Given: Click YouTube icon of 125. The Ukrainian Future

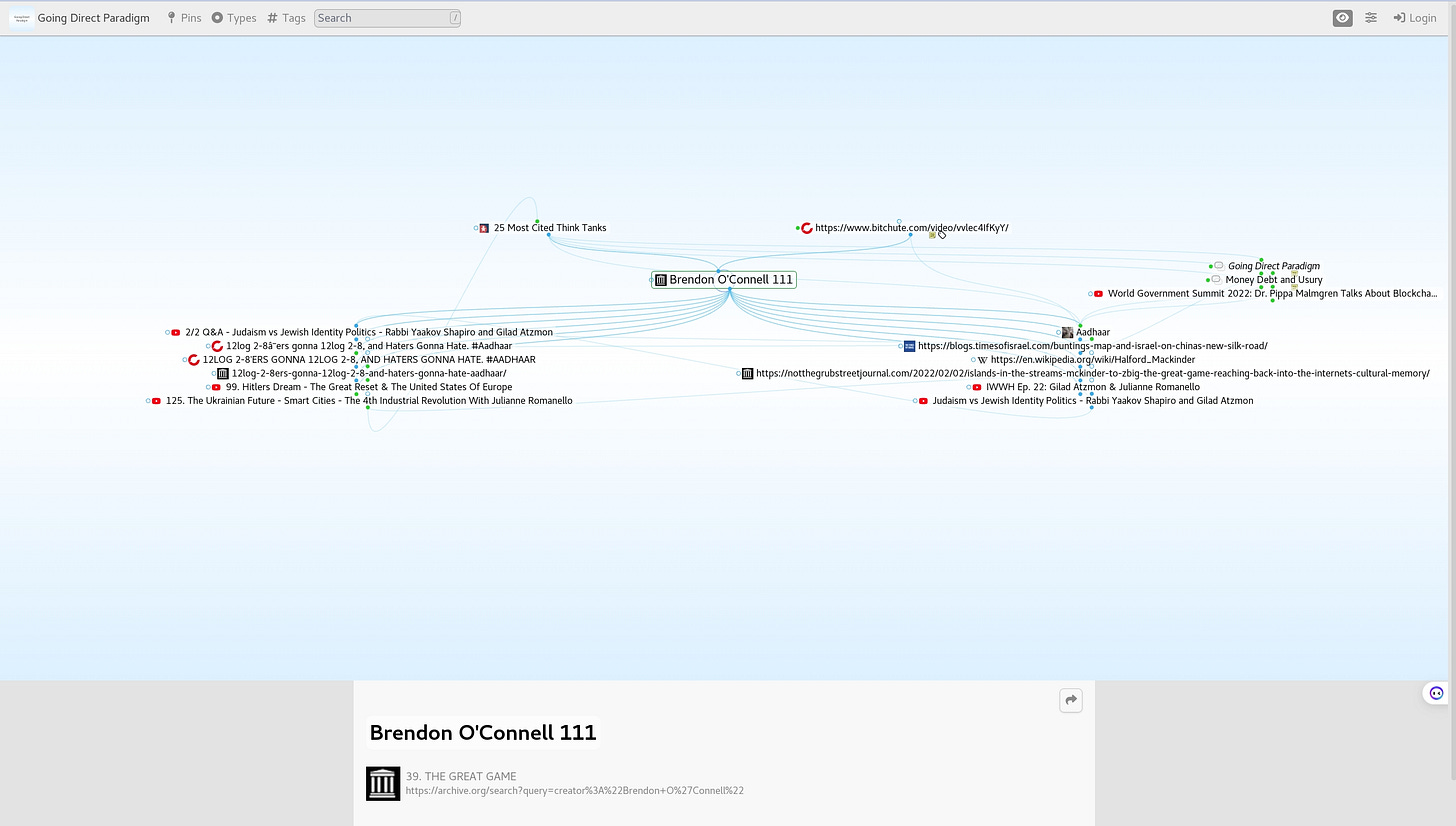Looking at the screenshot, I should (x=156, y=401).
